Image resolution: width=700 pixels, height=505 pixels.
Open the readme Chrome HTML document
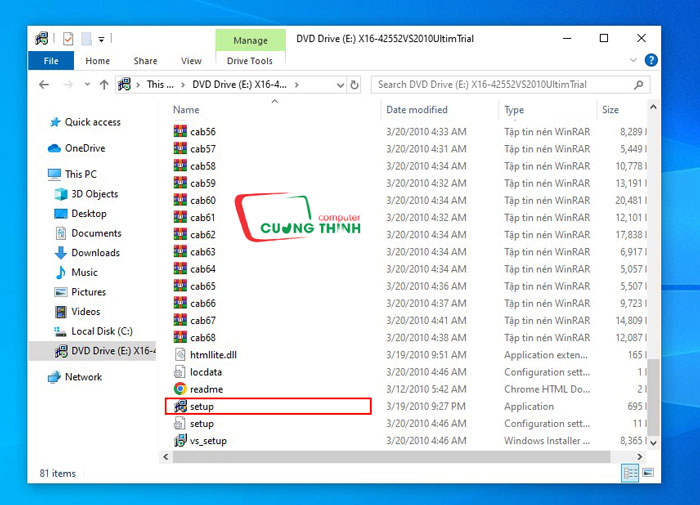[x=198, y=389]
